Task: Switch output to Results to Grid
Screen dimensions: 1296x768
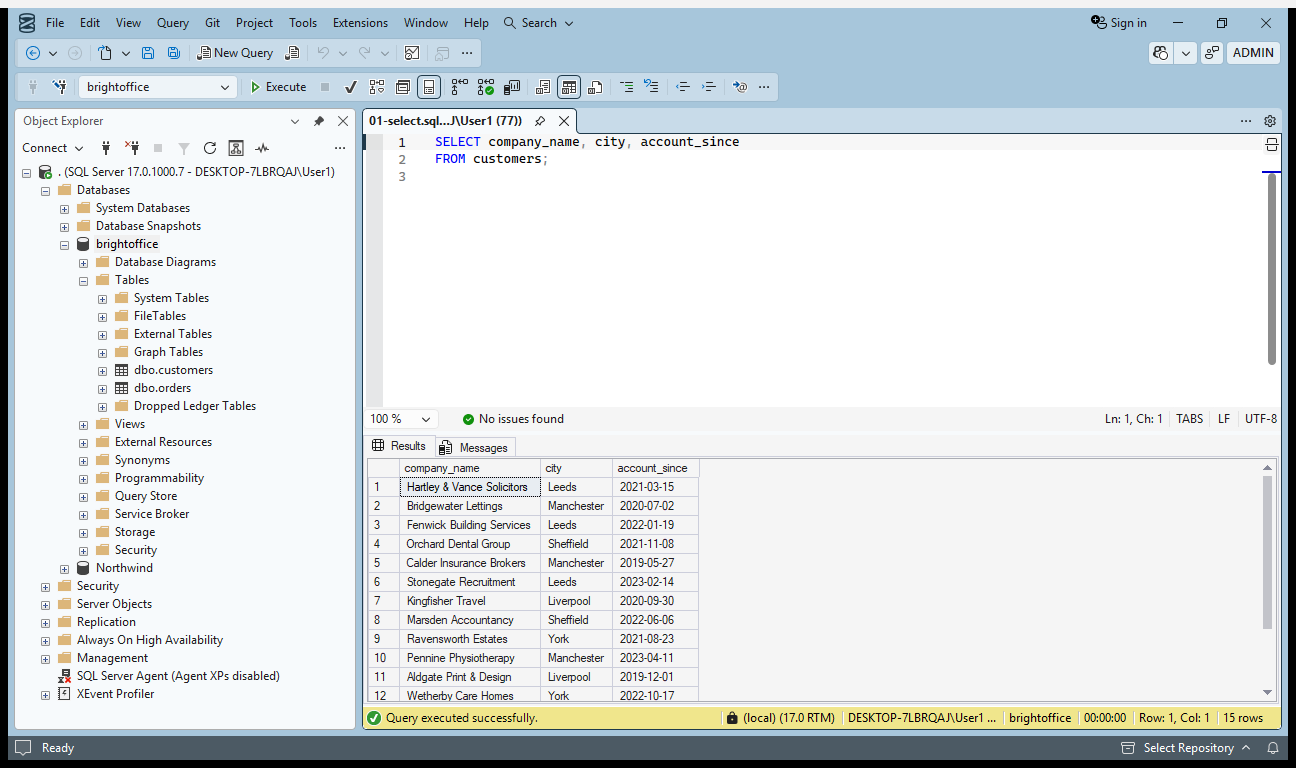Action: point(569,87)
